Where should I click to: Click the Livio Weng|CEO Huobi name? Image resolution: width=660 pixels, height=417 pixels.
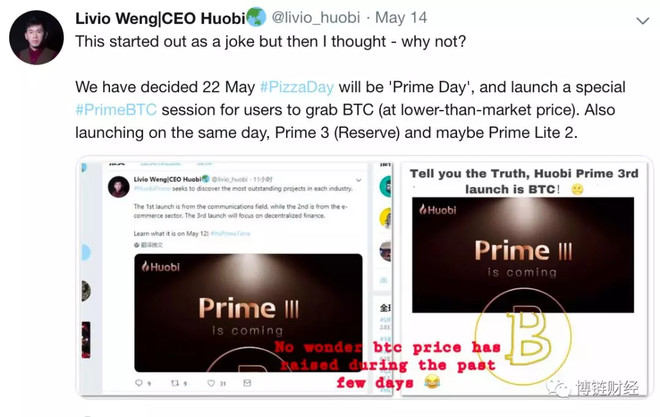[x=160, y=18]
